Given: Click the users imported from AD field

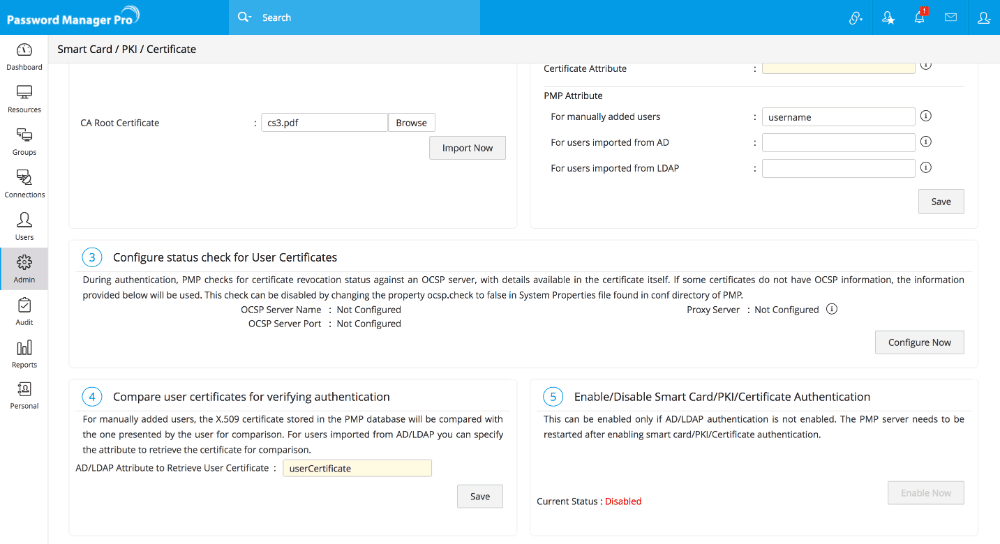Looking at the screenshot, I should coord(838,143).
